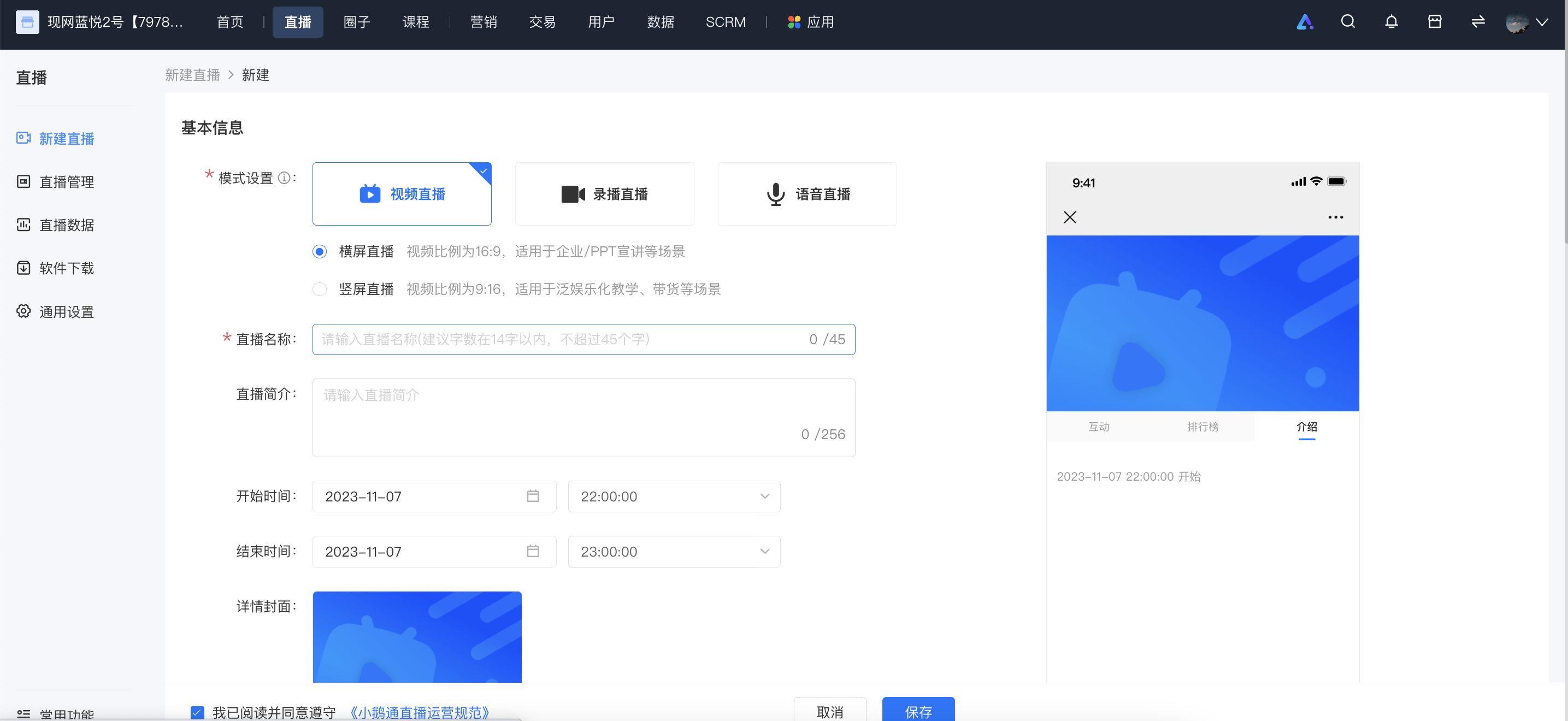Click the info icon beside 模式设置
The height and width of the screenshot is (721, 1568).
point(284,178)
